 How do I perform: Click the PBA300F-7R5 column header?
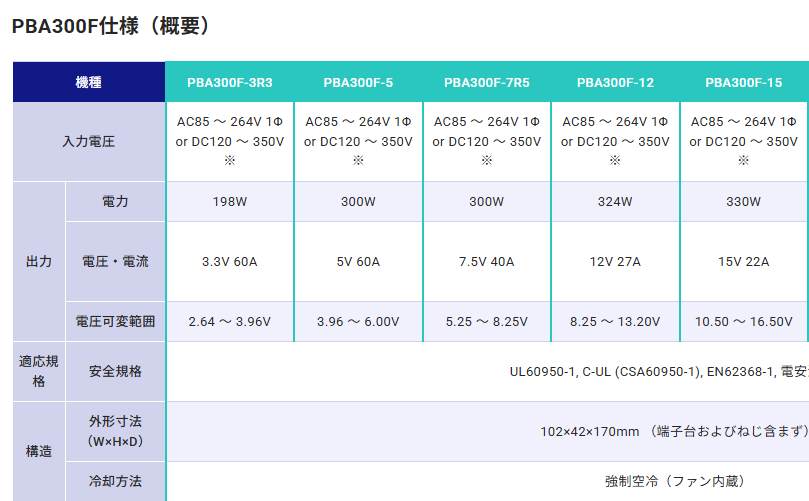[487, 83]
